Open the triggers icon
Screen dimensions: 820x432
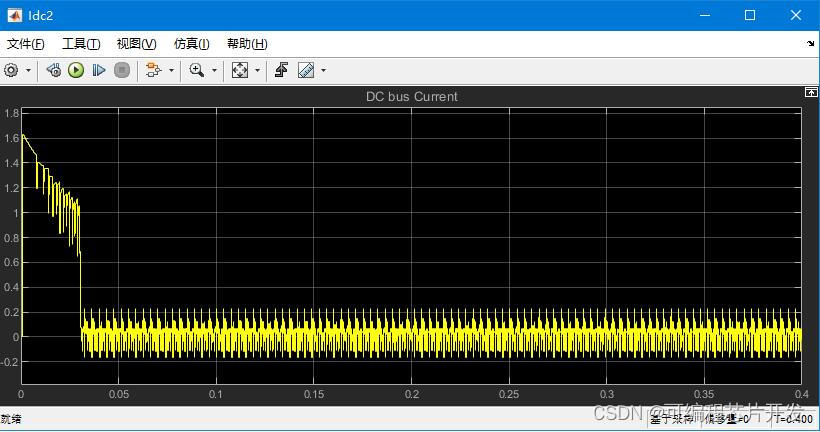(281, 70)
